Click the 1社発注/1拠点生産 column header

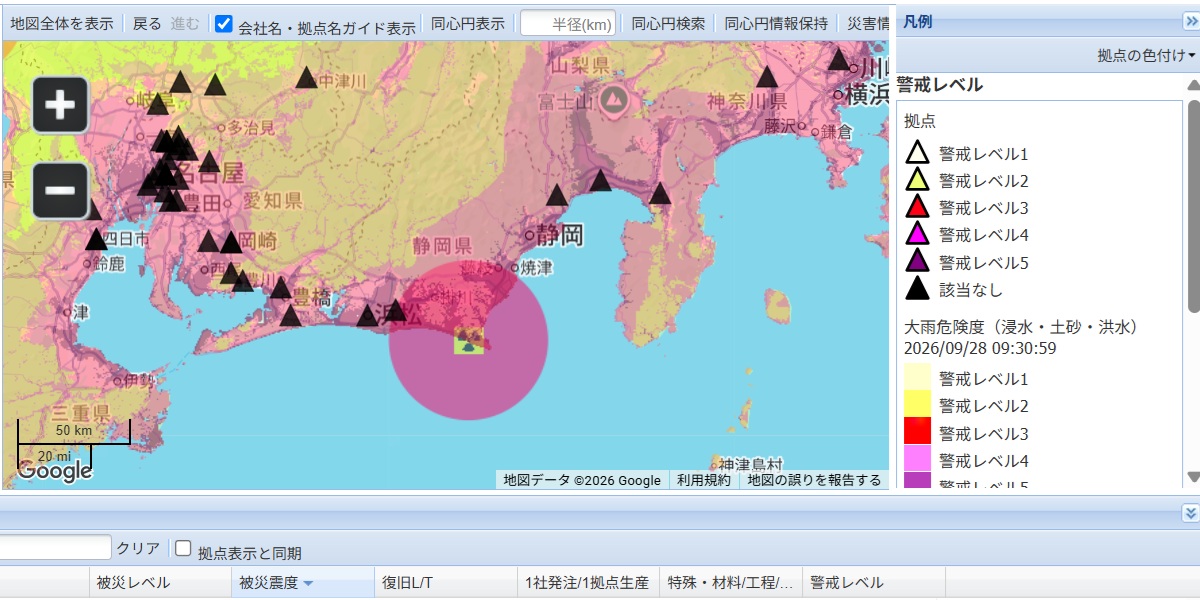point(588,583)
